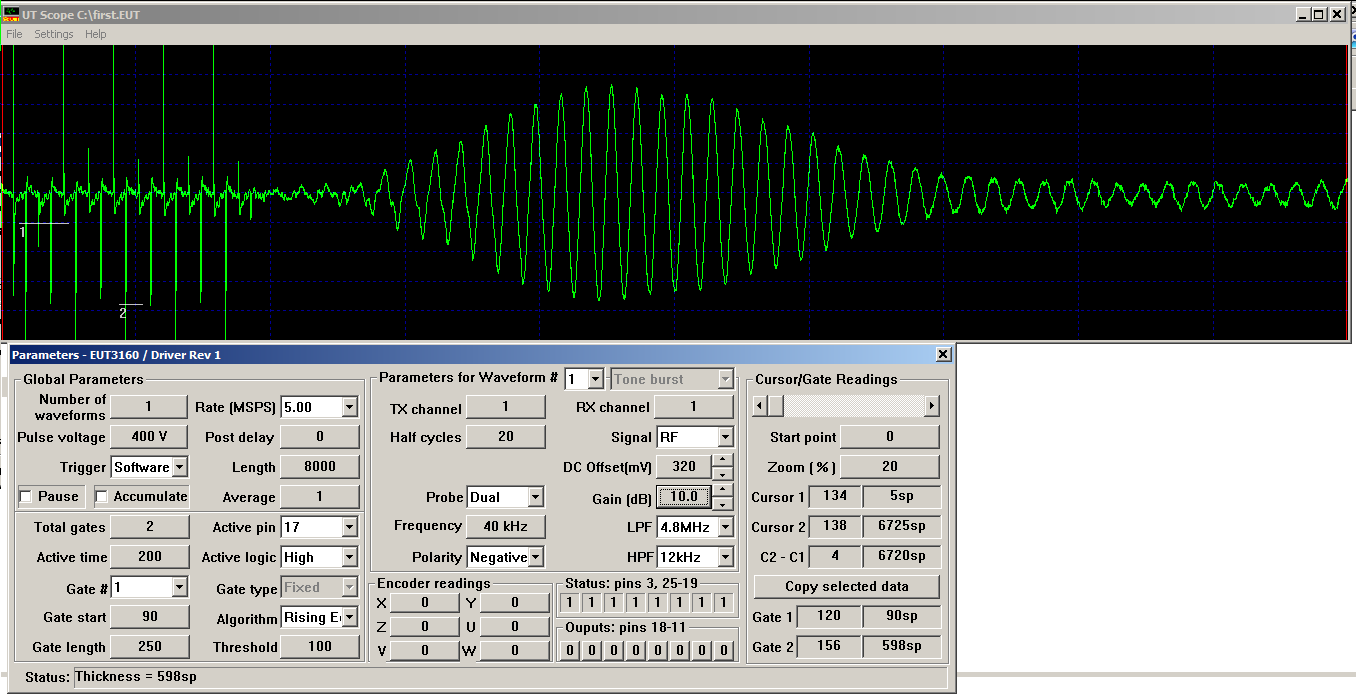
Task: Click the UT Scope title bar app icon
Action: [12, 14]
